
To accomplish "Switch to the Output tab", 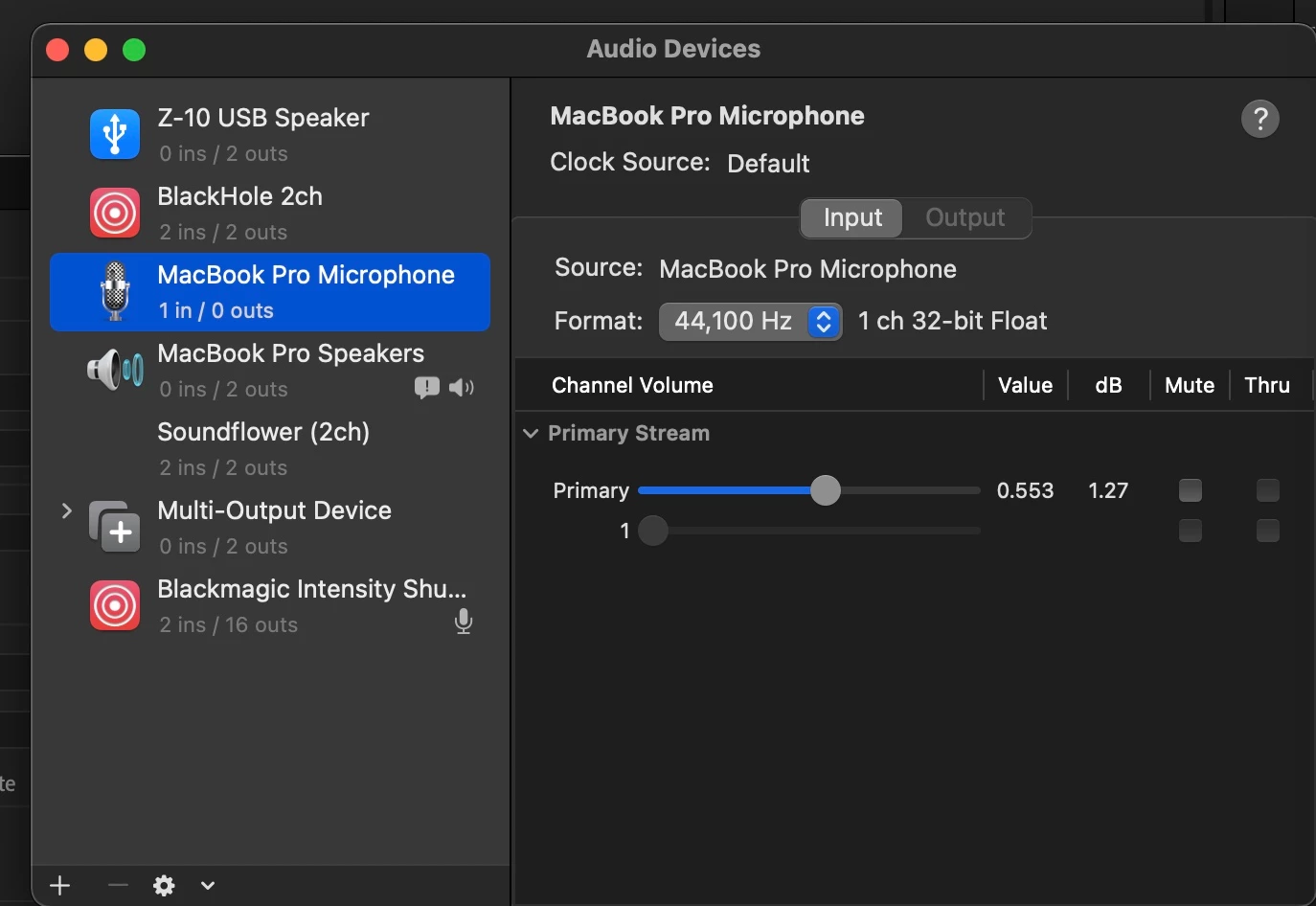I will coord(965,217).
